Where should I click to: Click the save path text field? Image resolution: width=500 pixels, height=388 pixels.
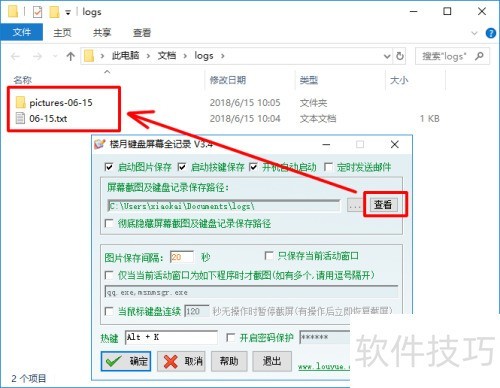[x=224, y=206]
